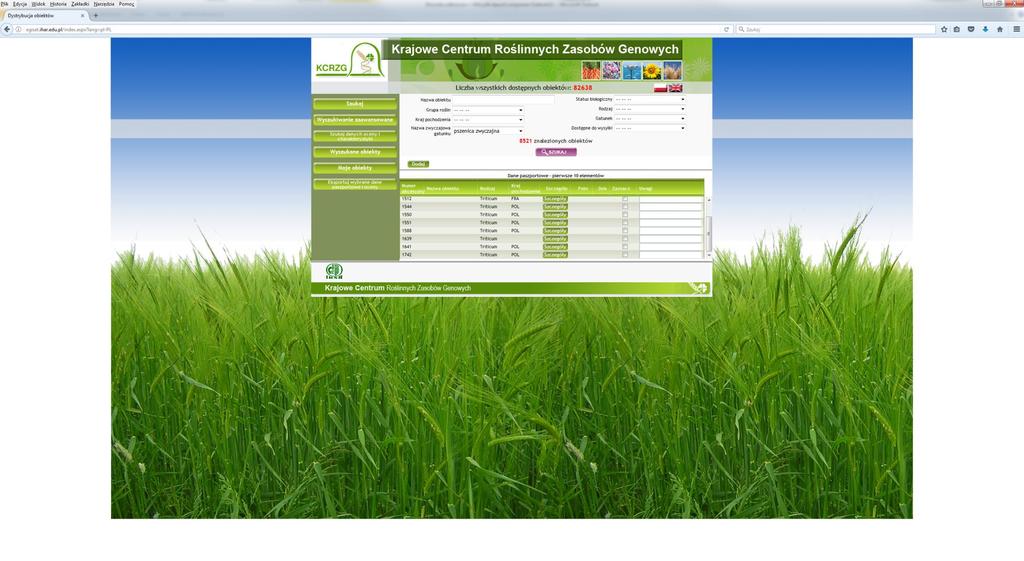
Task: Open the downloads arrow icon
Action: (x=985, y=29)
